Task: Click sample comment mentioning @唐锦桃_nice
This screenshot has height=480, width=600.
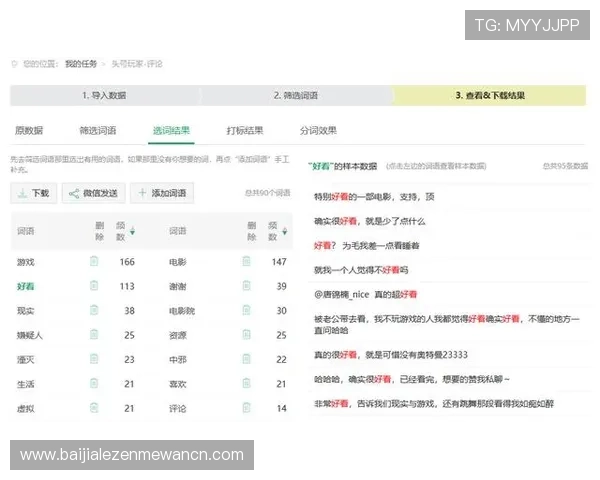Action: coord(365,294)
